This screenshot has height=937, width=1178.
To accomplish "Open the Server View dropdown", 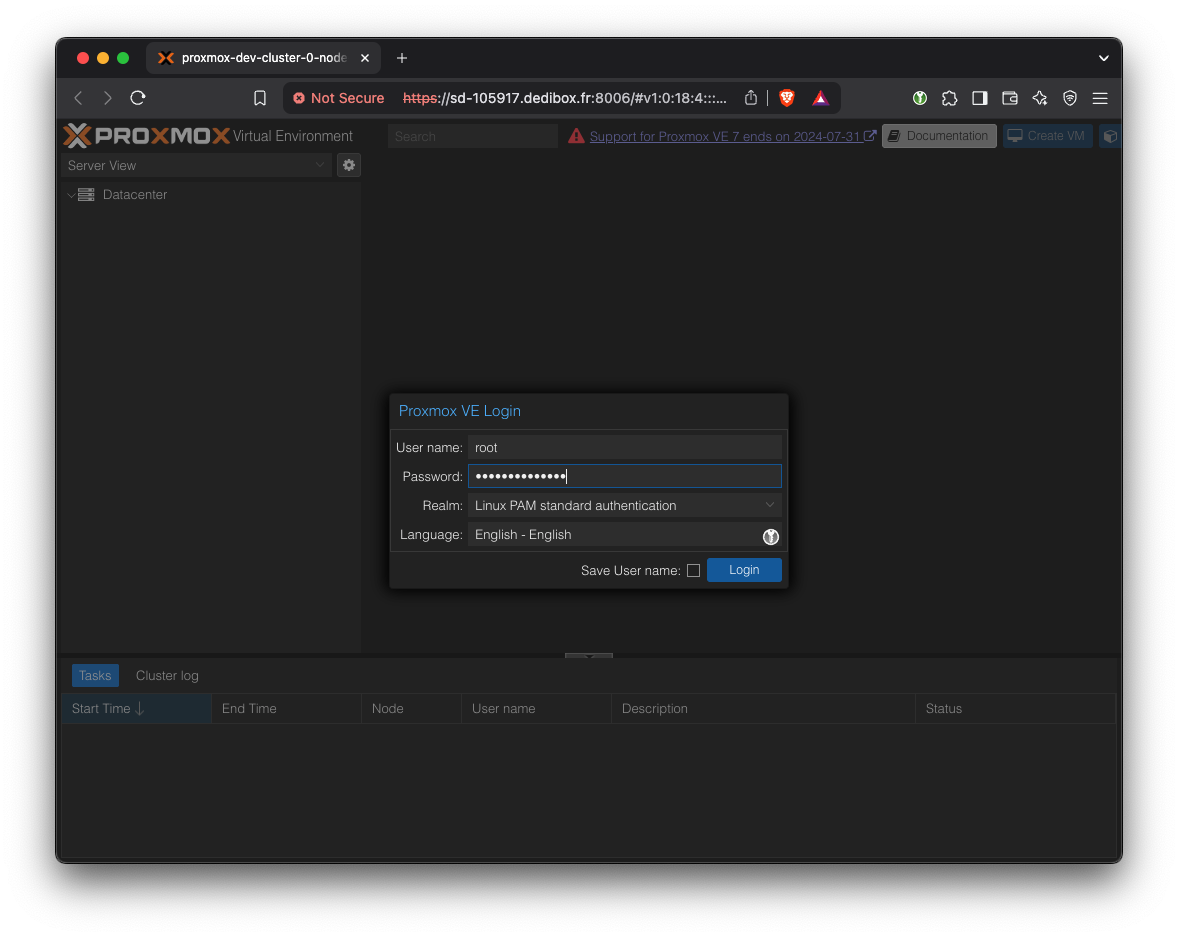I will pyautogui.click(x=196, y=165).
